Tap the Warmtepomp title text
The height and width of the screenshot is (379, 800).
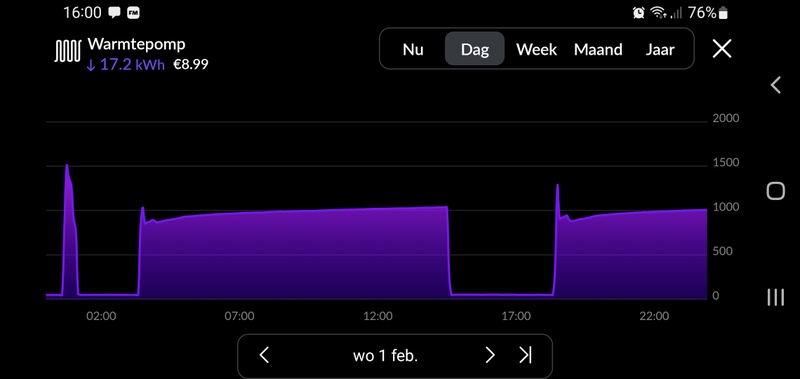pyautogui.click(x=136, y=44)
